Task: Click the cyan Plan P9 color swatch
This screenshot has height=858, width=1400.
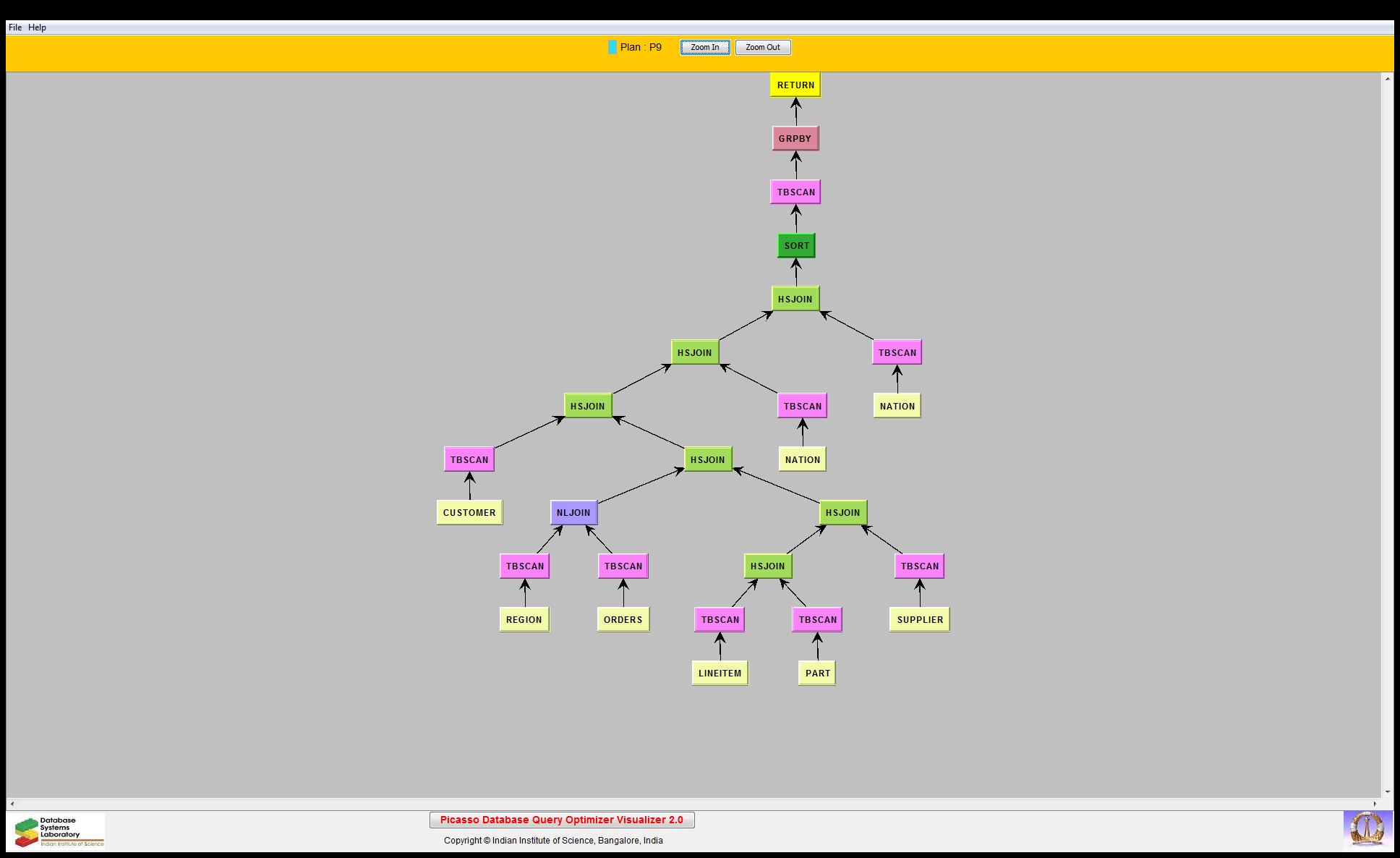Action: (x=612, y=47)
